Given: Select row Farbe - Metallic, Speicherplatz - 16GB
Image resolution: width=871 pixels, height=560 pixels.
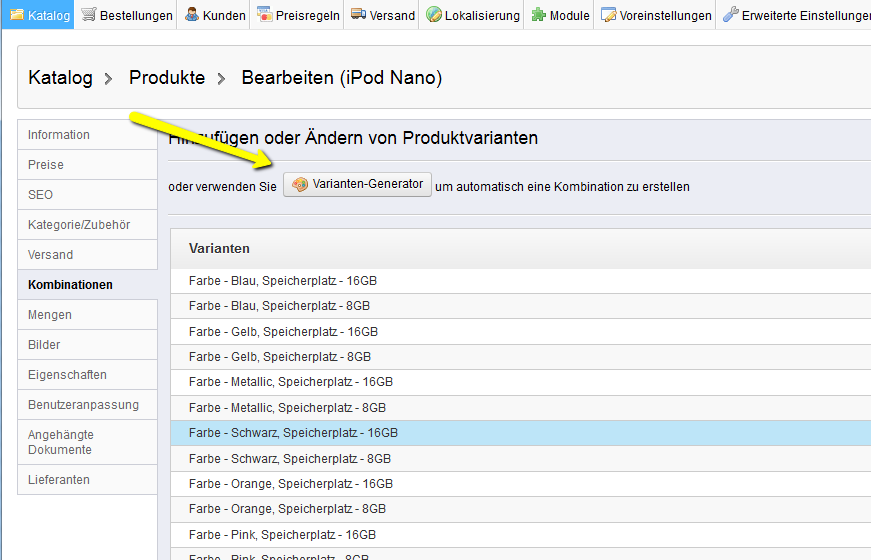Looking at the screenshot, I should (x=520, y=382).
